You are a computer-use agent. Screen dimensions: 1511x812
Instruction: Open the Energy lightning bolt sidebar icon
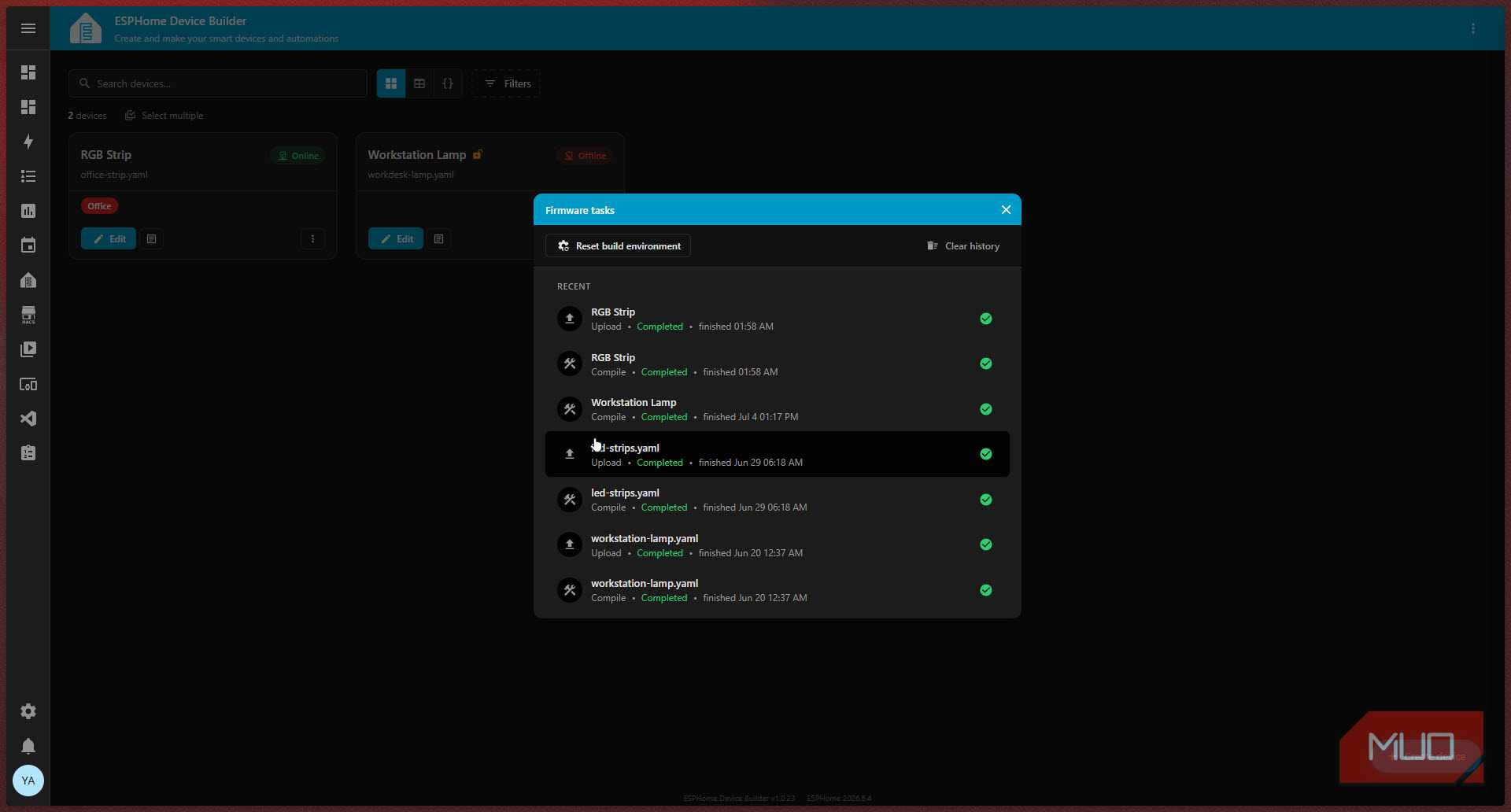coord(28,142)
